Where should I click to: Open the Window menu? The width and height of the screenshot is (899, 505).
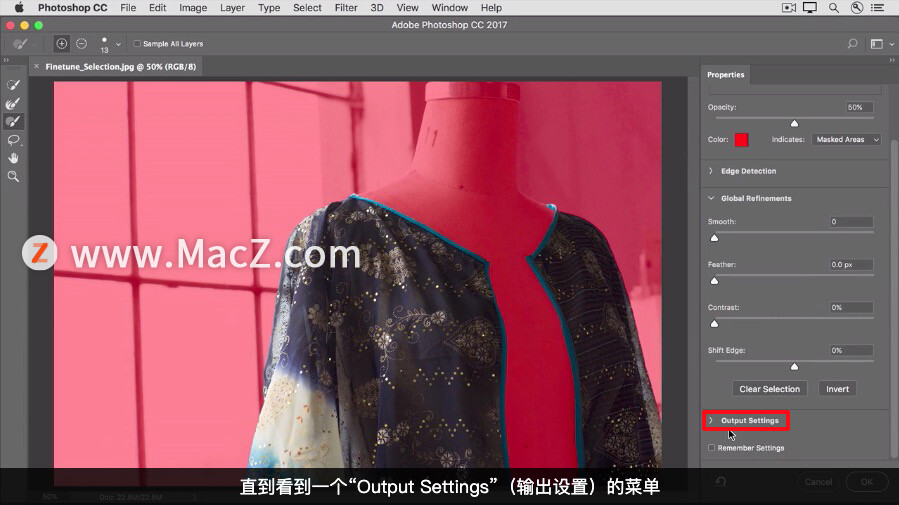click(450, 7)
